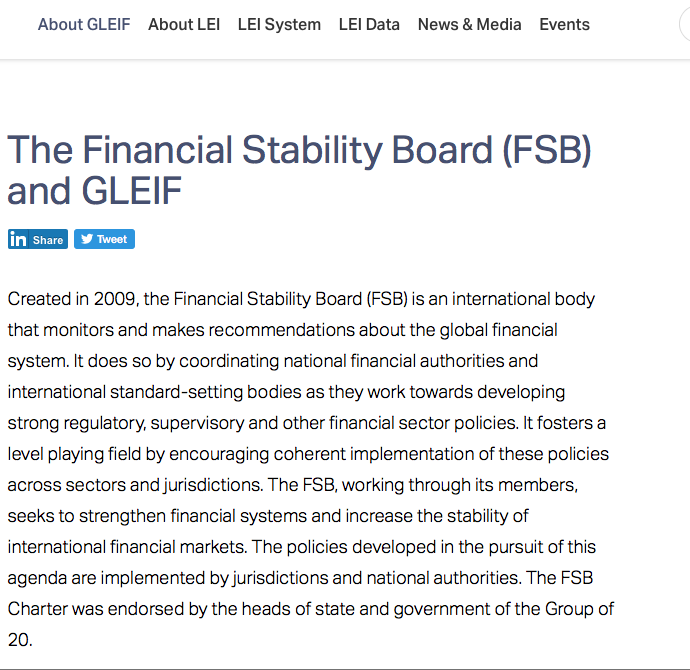Image resolution: width=690 pixels, height=670 pixels.
Task: Open the About GLEIF menu
Action: [x=84, y=24]
